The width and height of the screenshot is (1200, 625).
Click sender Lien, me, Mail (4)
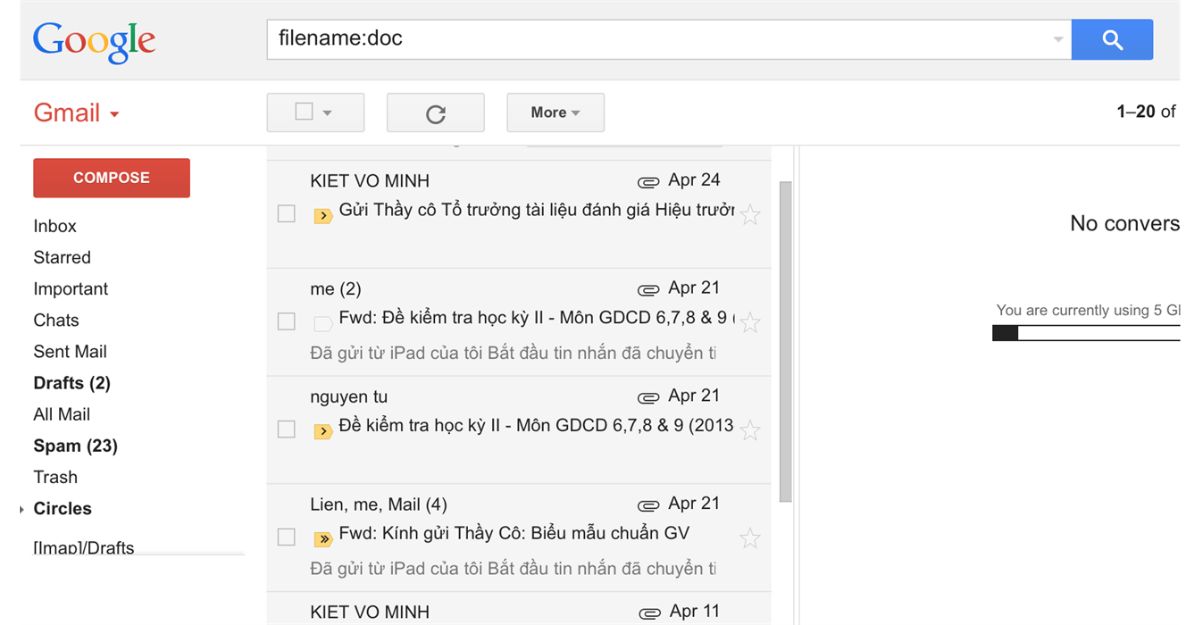pyautogui.click(x=379, y=505)
